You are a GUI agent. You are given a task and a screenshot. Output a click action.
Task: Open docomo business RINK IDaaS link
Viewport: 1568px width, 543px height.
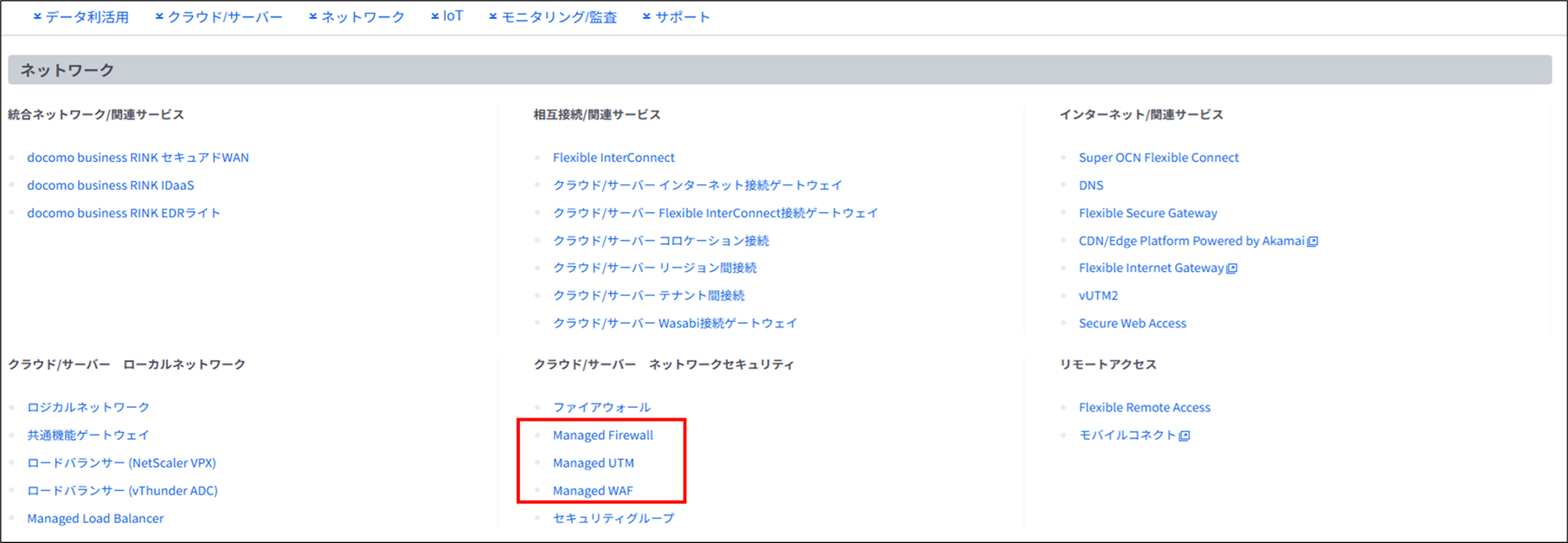click(110, 185)
